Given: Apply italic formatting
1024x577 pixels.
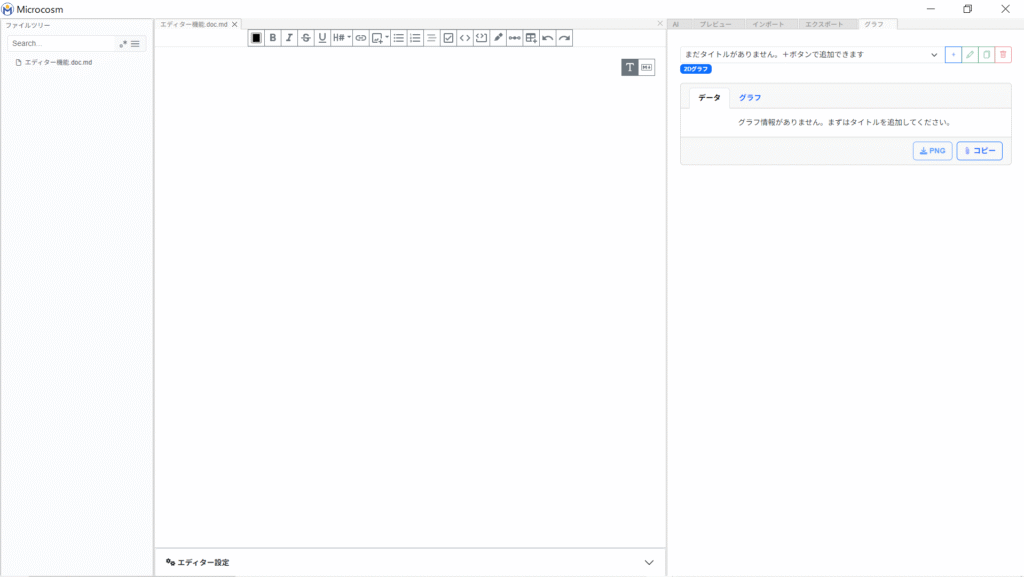Looking at the screenshot, I should [289, 38].
